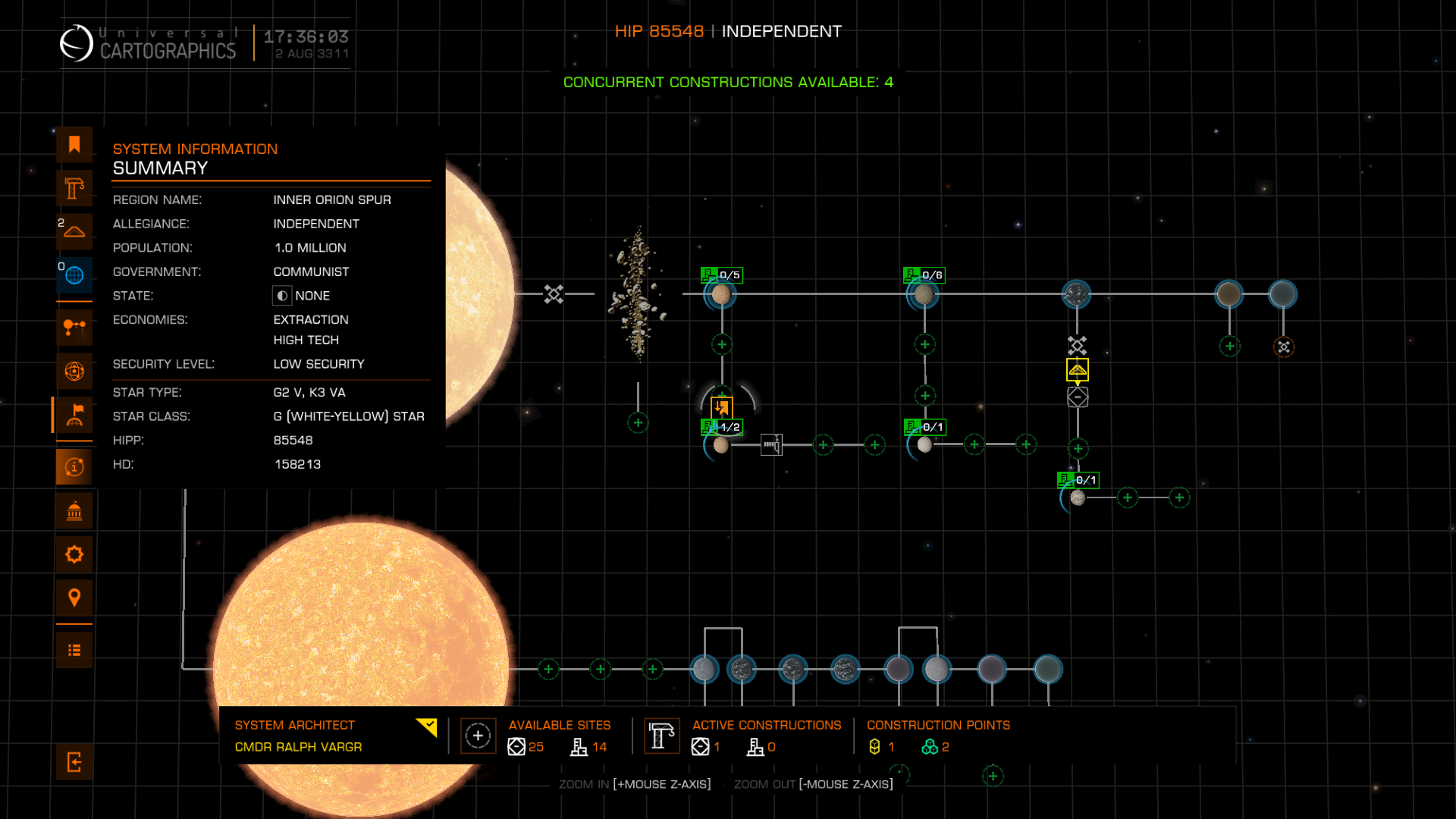
Task: Select the yellow installation icon below third planet
Action: 1078,370
